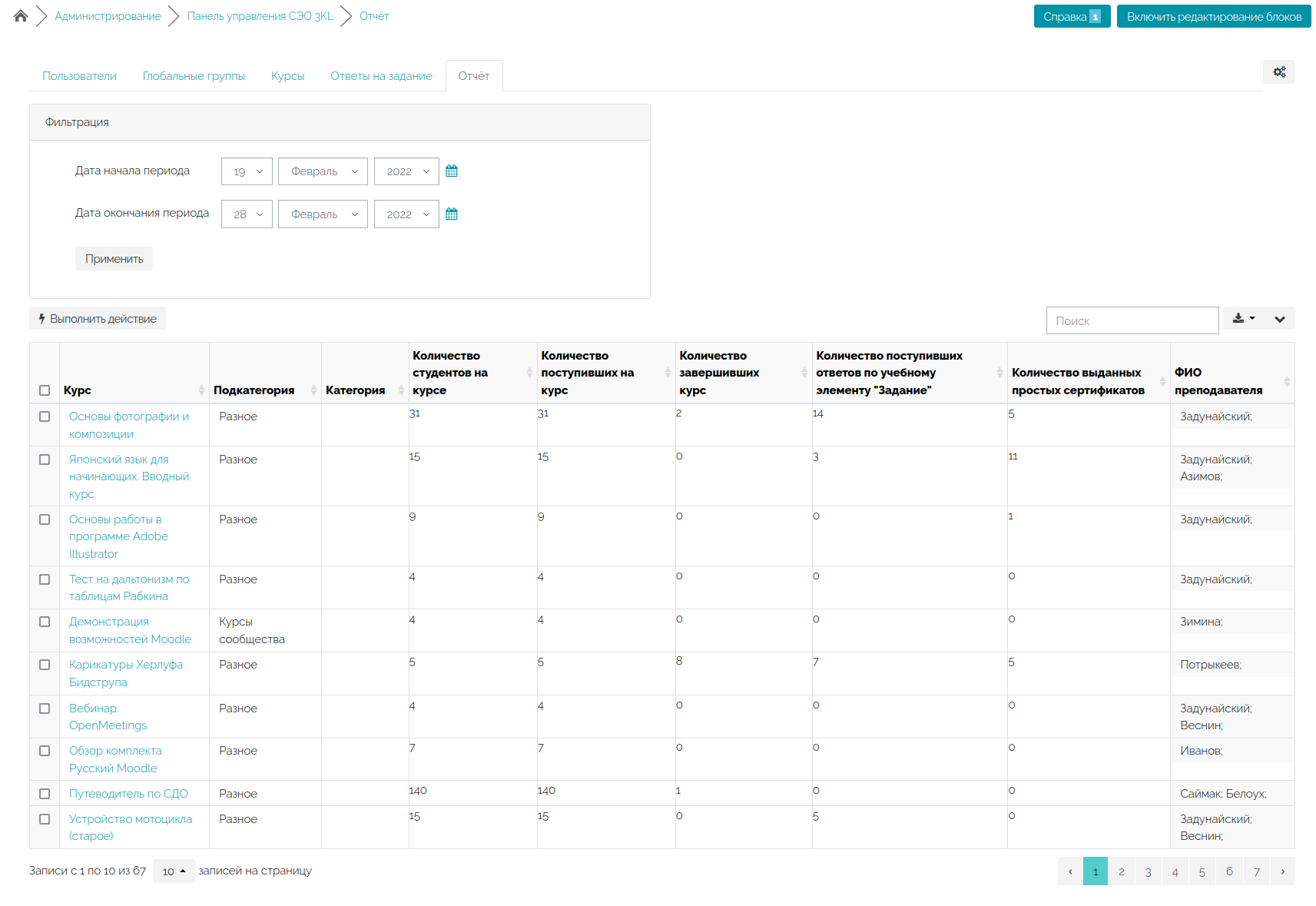This screenshot has width=1316, height=906.
Task: Switch to the Ответы на задание tab
Action: (x=381, y=76)
